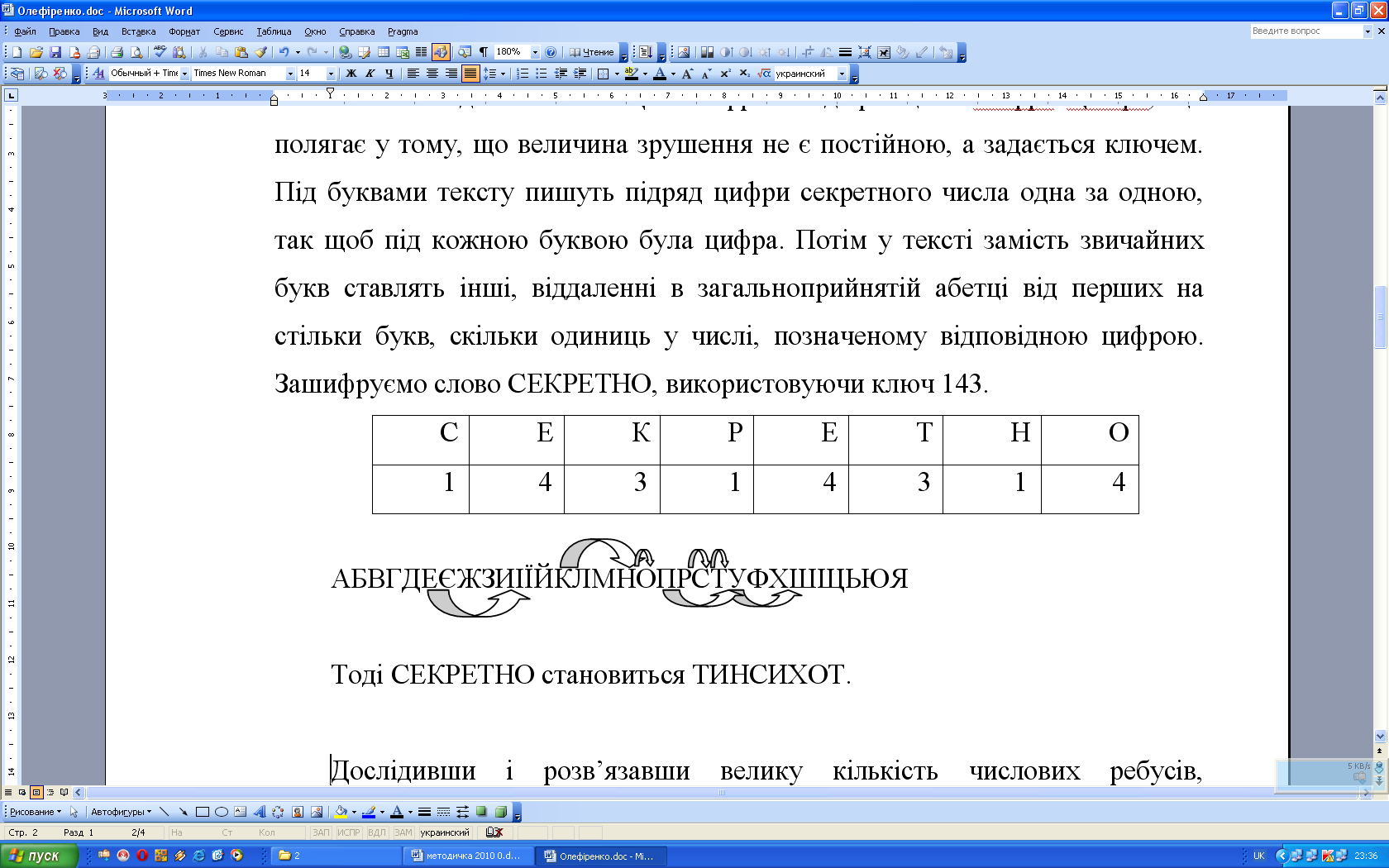Open the folder group '2' in taskbar
The image size is (1389, 868).
tap(335, 856)
